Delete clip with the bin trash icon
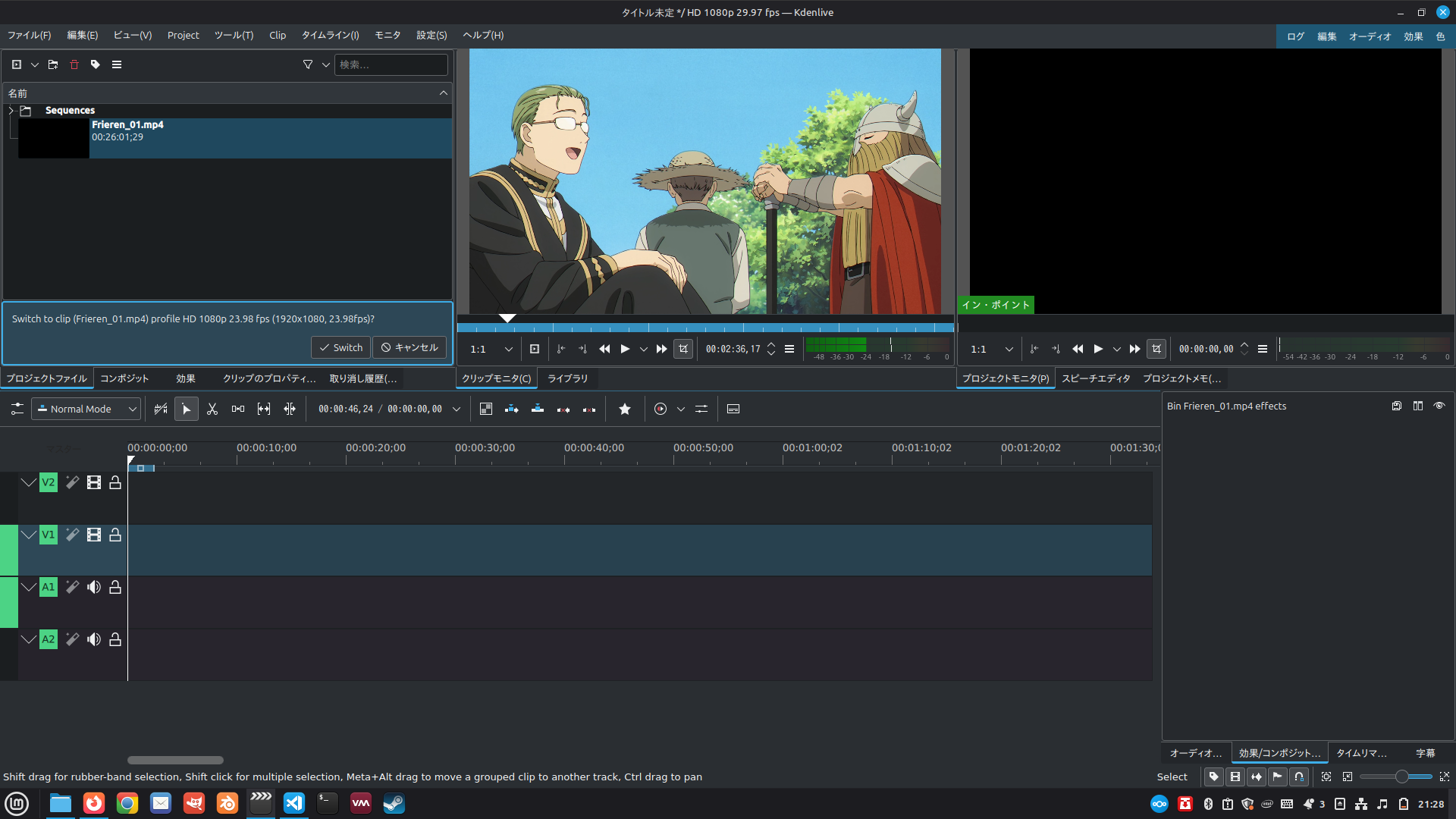 (x=74, y=64)
